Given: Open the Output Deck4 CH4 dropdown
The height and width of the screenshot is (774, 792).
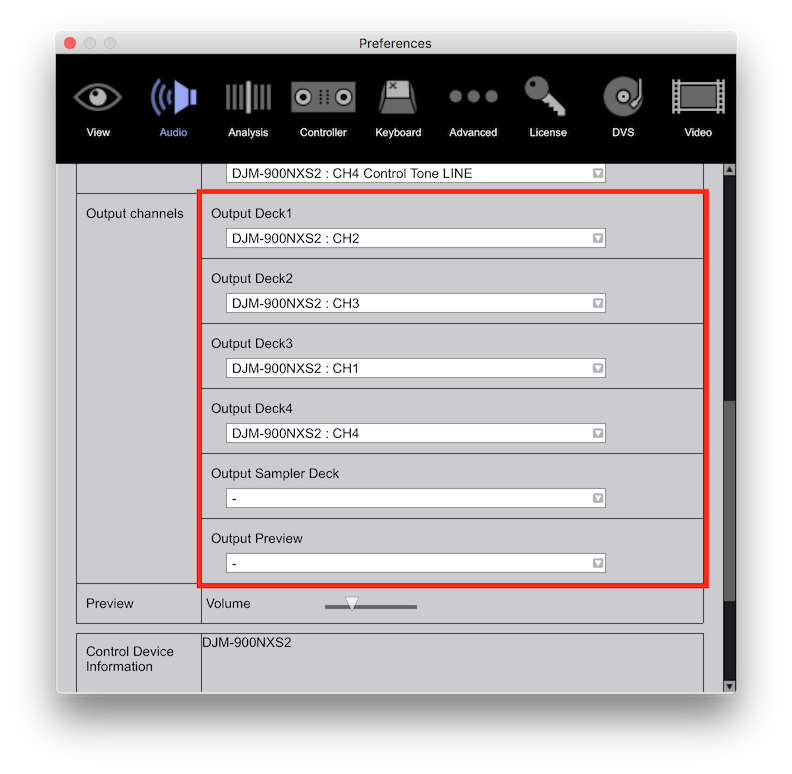Looking at the screenshot, I should coord(416,433).
